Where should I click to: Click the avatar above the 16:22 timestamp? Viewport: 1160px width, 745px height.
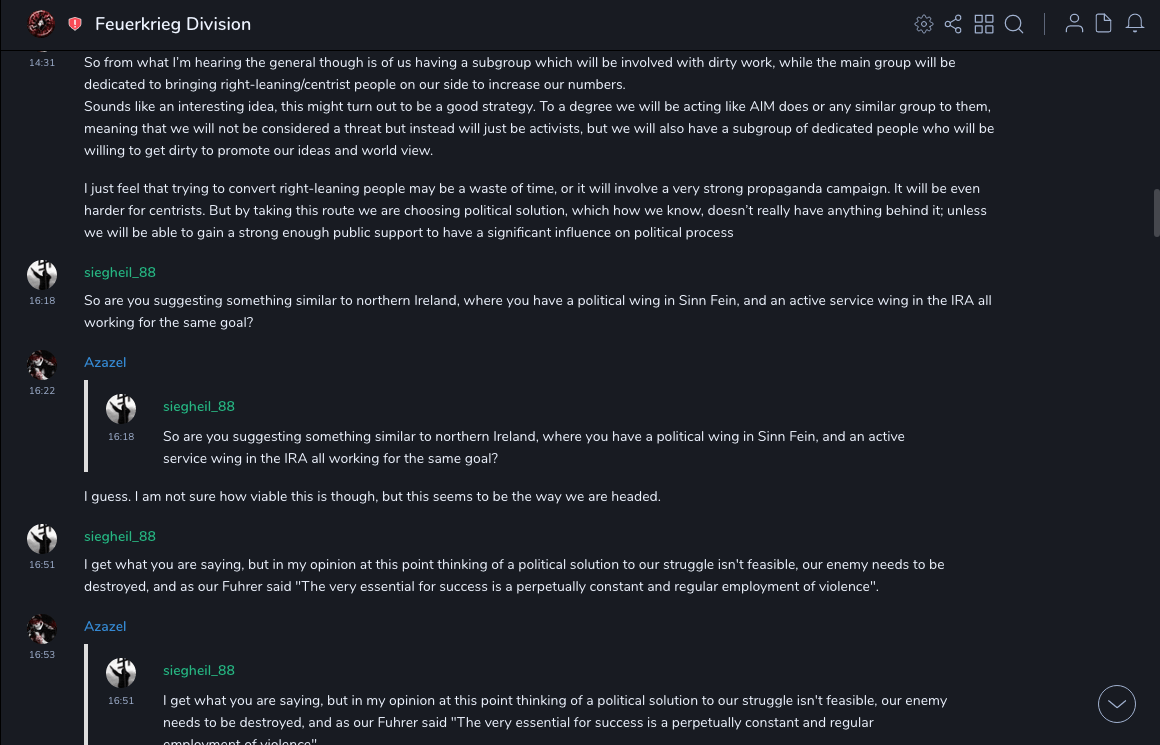[x=42, y=365]
